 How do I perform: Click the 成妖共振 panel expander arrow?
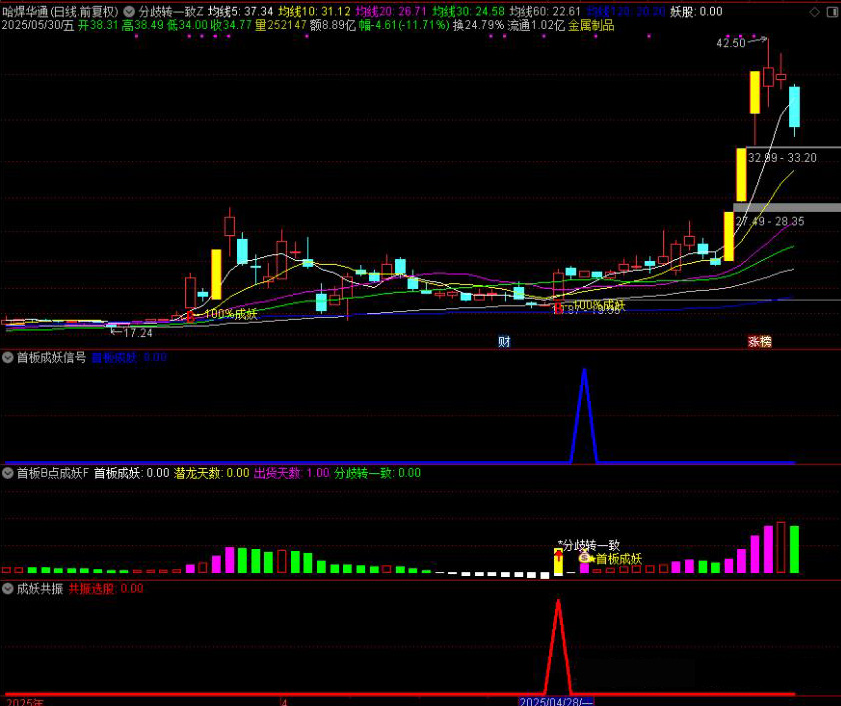point(8,589)
